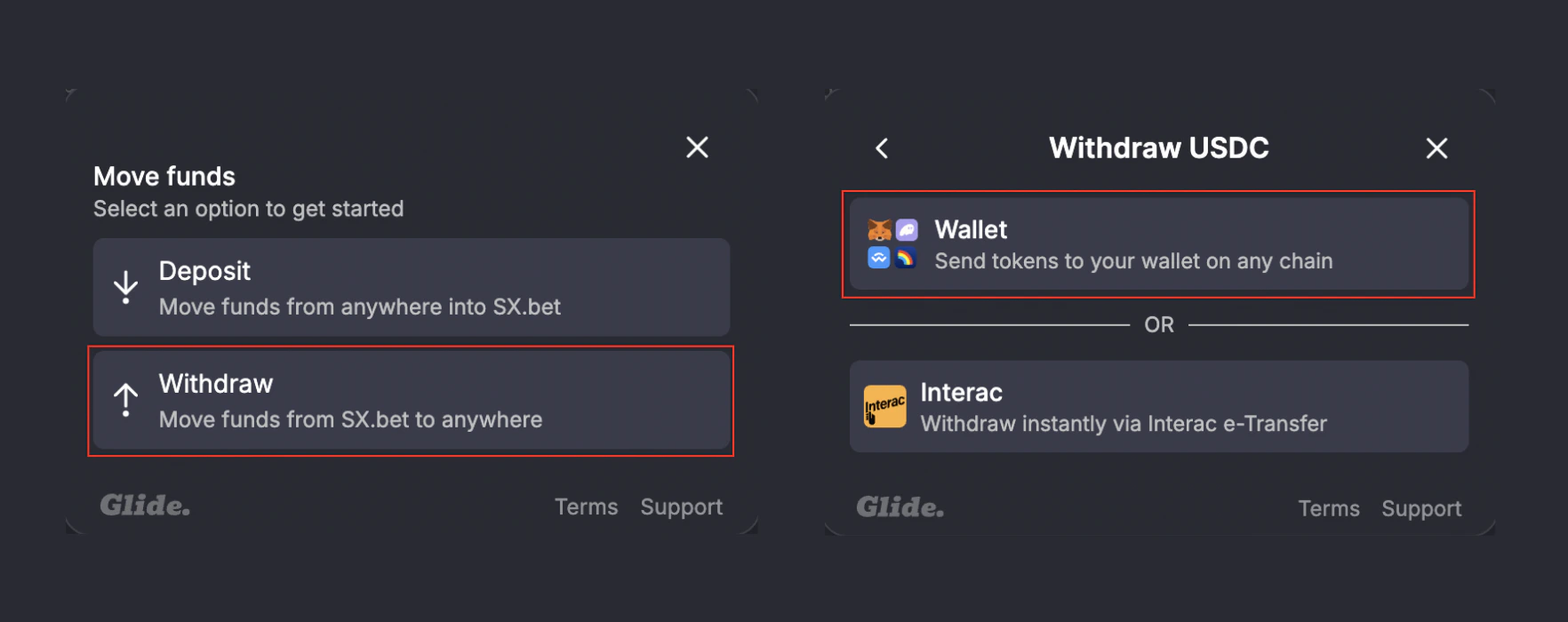Click 'Move funds from anywhere into SX.bet' text
The image size is (1568, 622).
[360, 307]
